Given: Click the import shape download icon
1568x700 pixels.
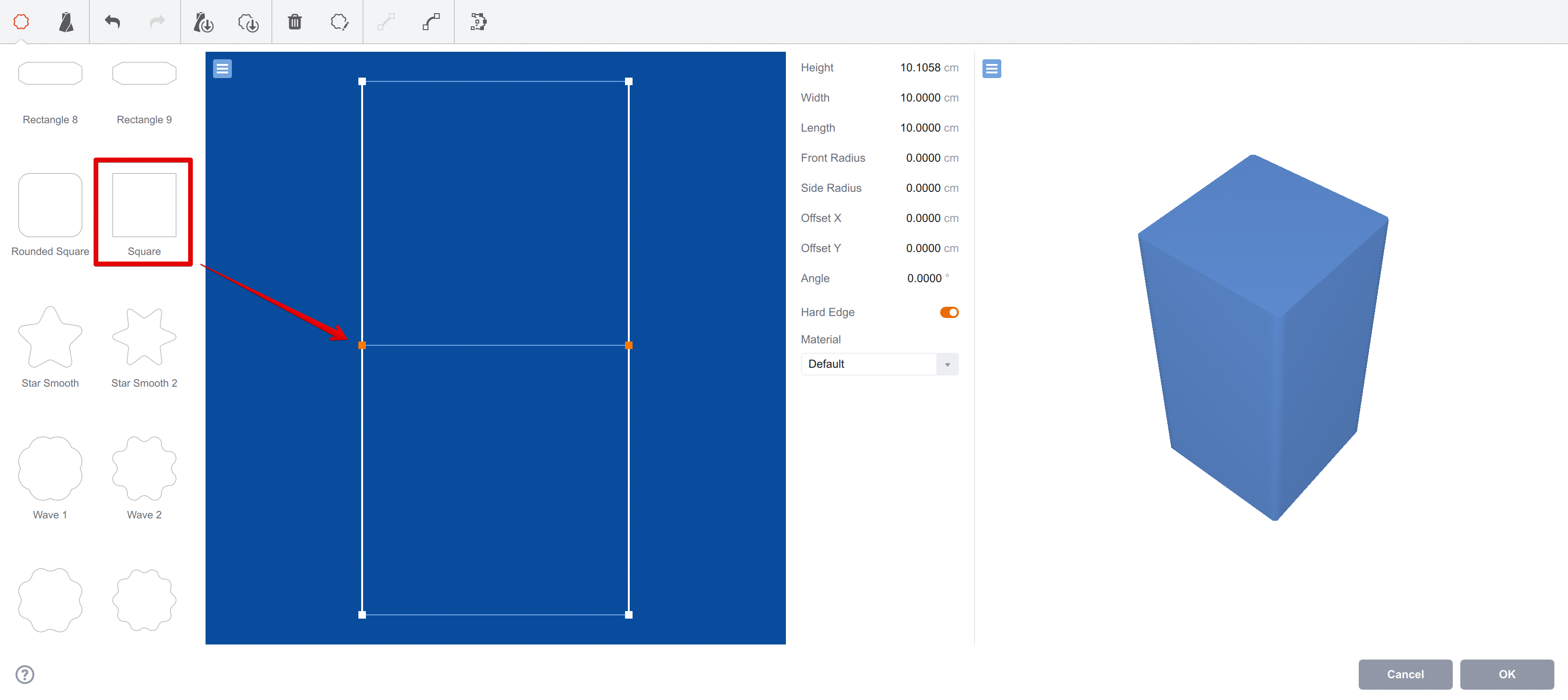Looking at the screenshot, I should 248,23.
